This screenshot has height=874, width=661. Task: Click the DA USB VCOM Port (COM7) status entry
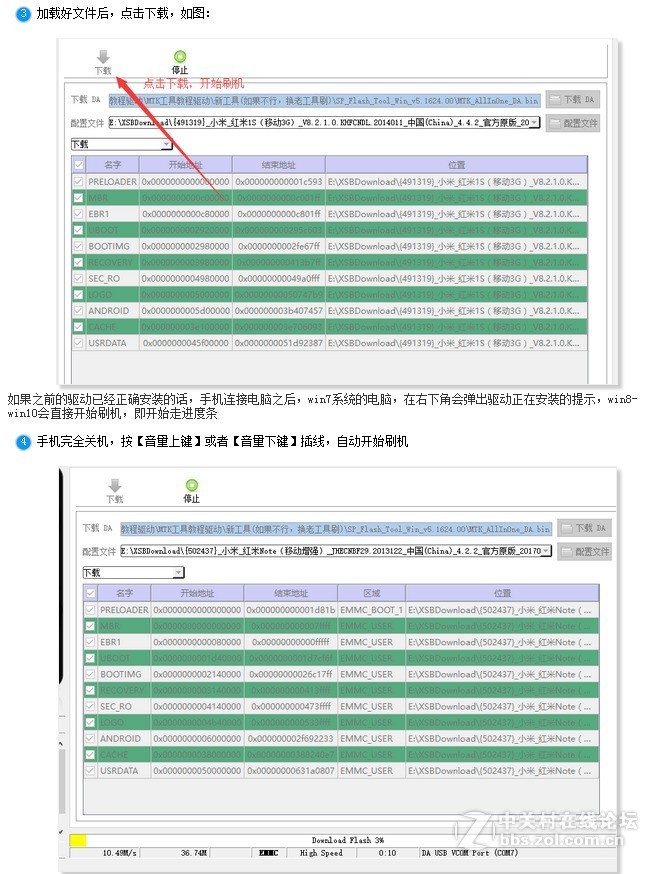pos(470,853)
